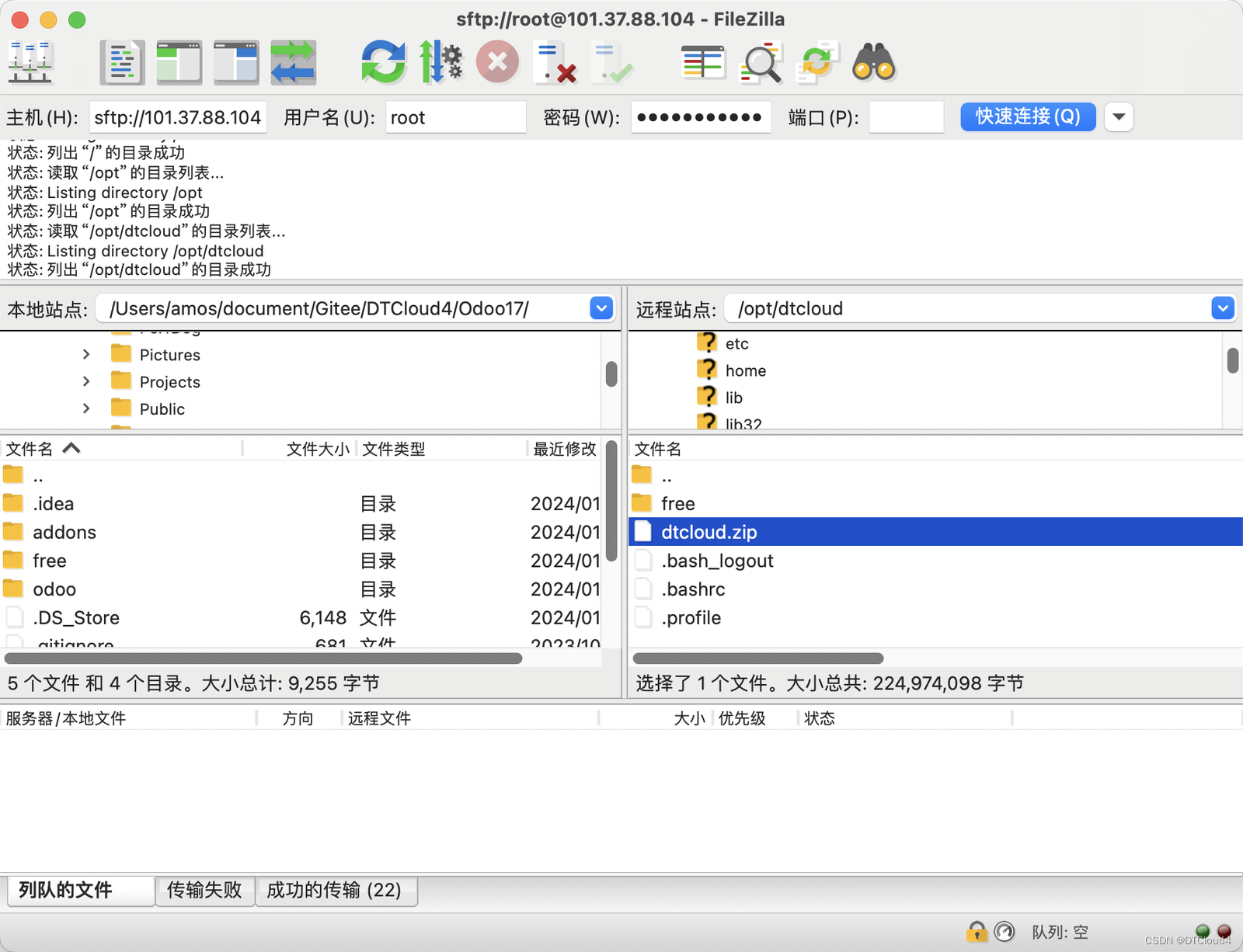The height and width of the screenshot is (952, 1243).
Task: Show the local directory tree pane
Action: click(x=179, y=62)
